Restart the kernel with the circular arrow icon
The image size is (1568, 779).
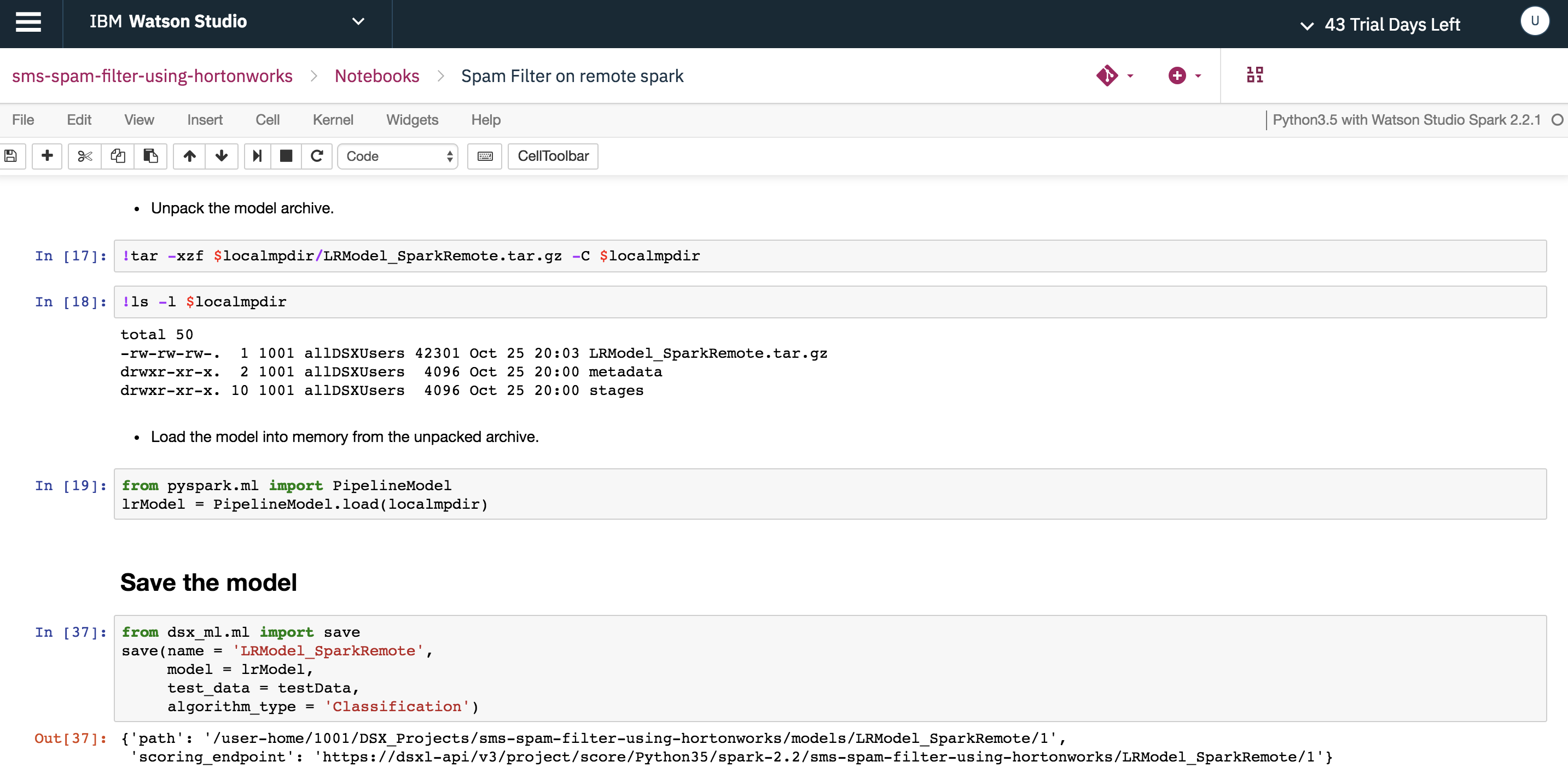[317, 156]
